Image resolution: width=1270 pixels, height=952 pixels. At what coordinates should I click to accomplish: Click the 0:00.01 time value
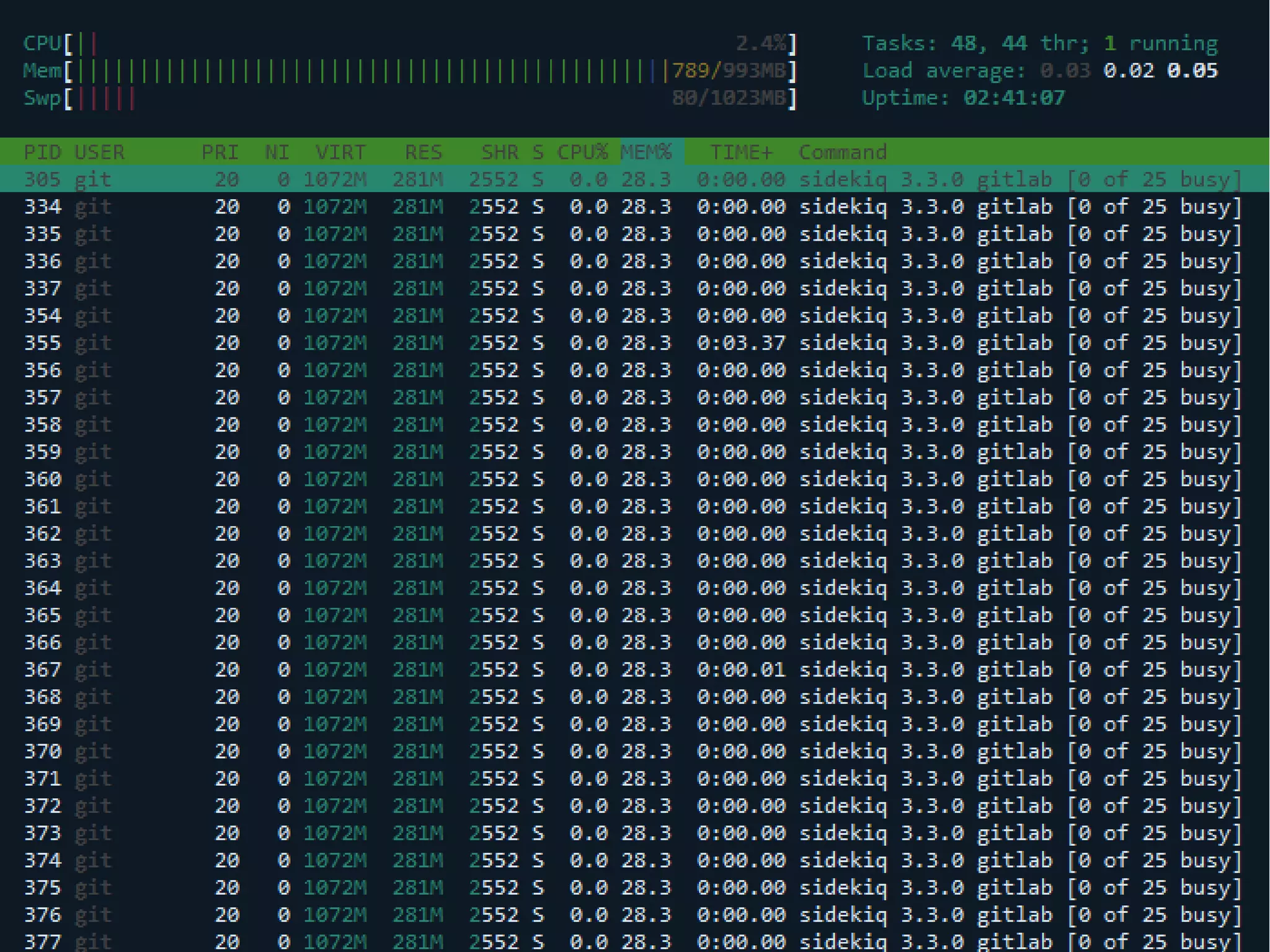coord(742,670)
